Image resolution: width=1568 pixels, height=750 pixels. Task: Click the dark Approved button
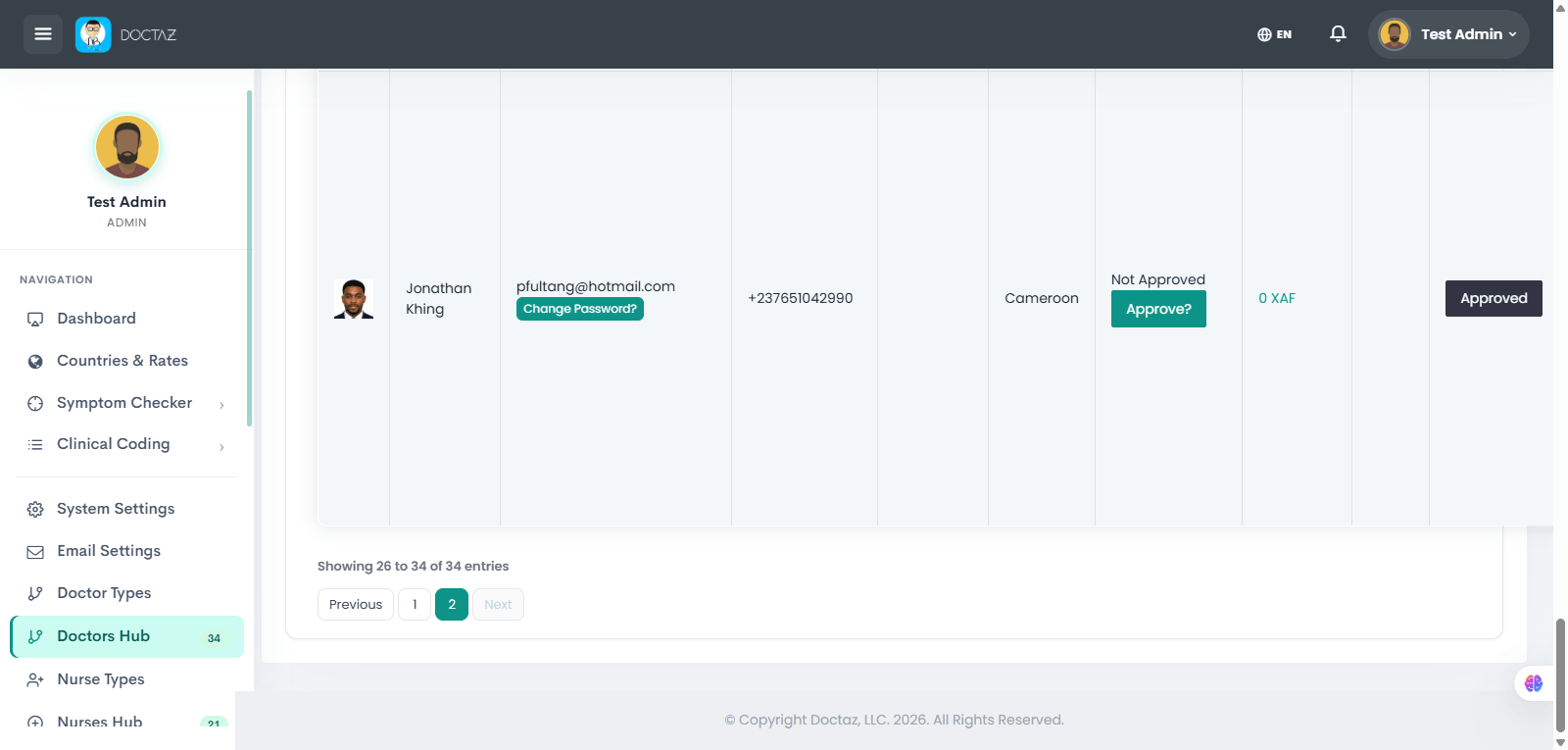[x=1494, y=298]
